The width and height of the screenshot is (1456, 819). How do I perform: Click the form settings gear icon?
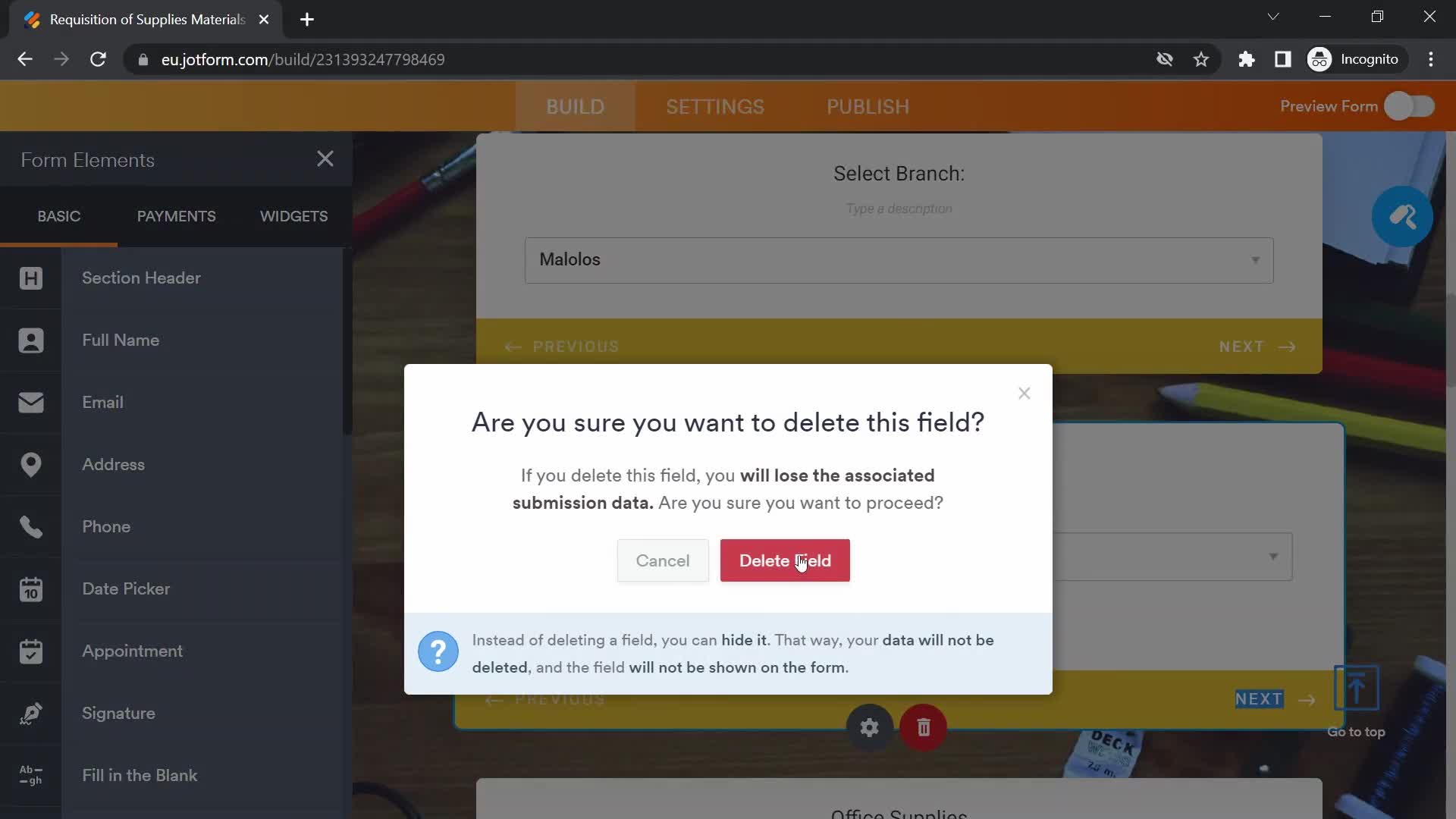[870, 726]
